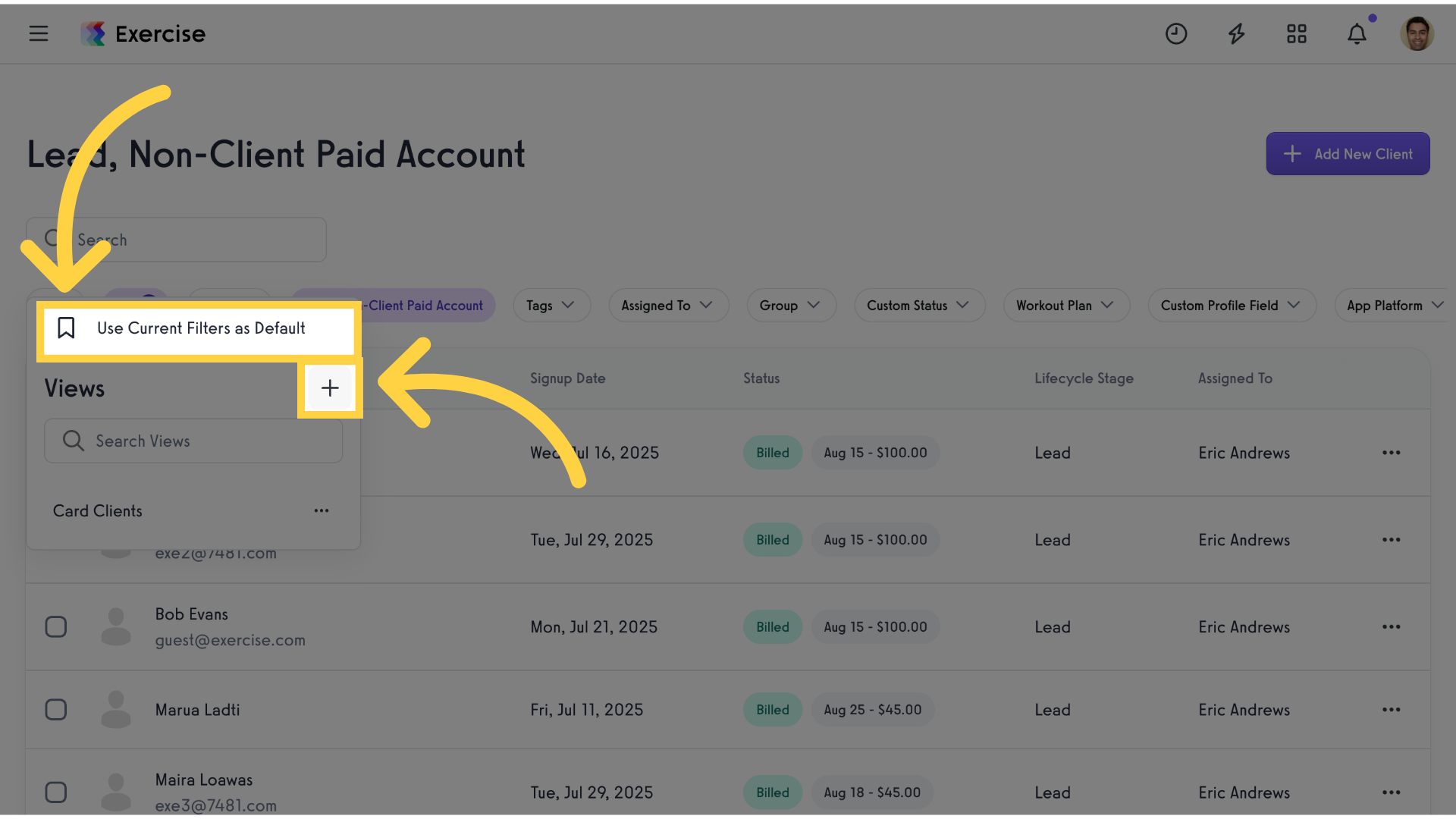The image size is (1456, 819).
Task: Open the Client Paid Account filter chip
Action: coord(428,306)
